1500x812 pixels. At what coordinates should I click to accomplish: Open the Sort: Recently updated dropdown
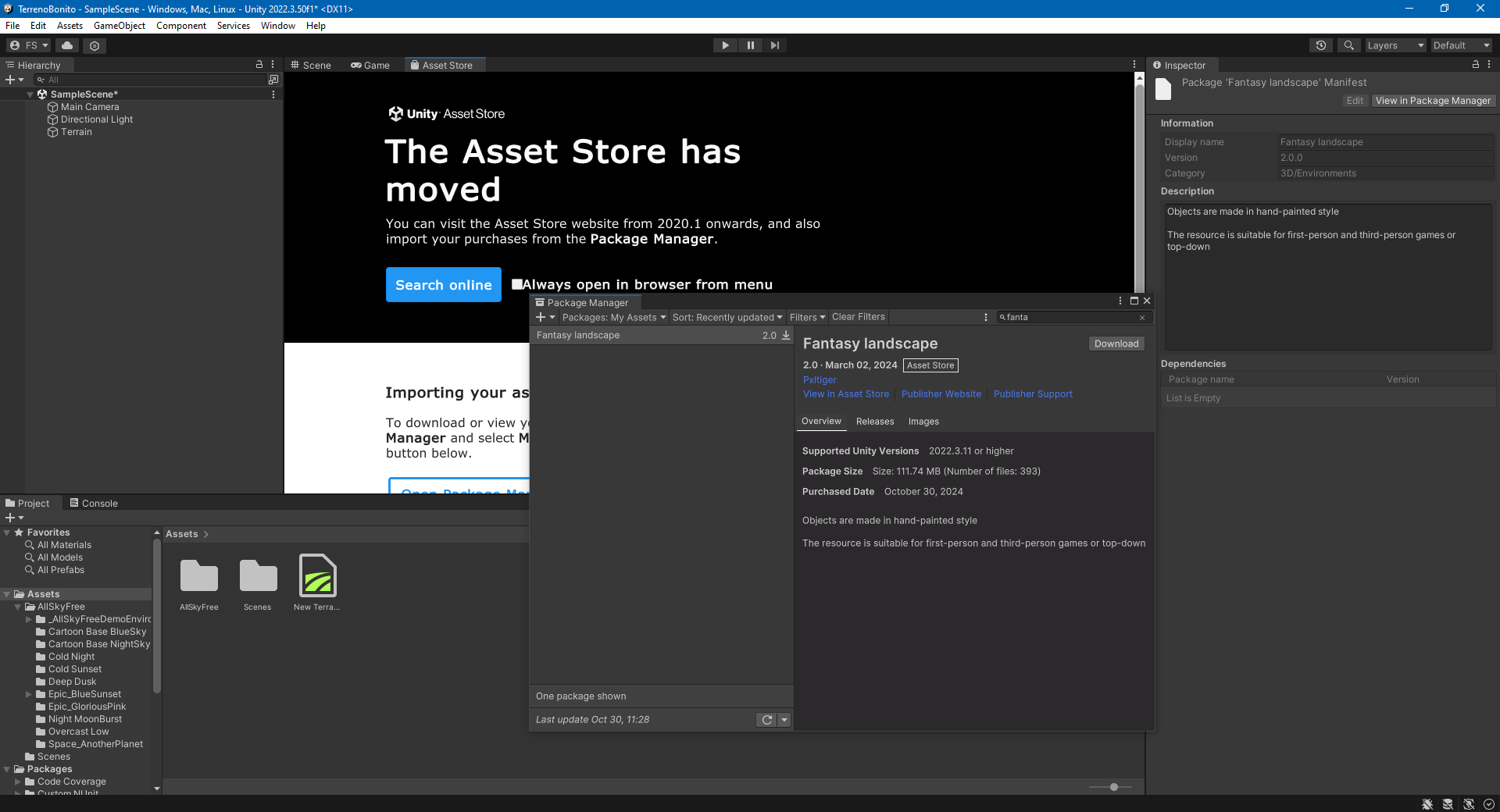(x=727, y=317)
